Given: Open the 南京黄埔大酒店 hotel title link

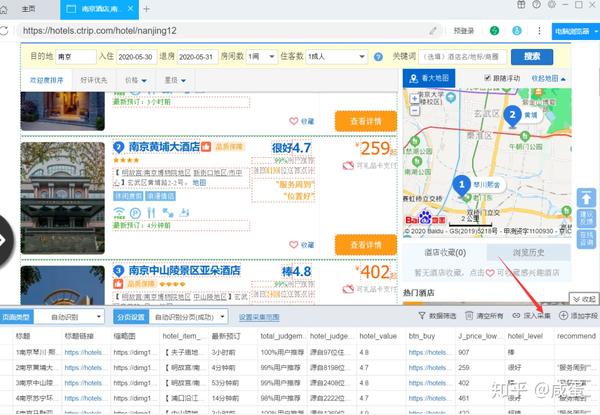Looking at the screenshot, I should click(x=165, y=147).
